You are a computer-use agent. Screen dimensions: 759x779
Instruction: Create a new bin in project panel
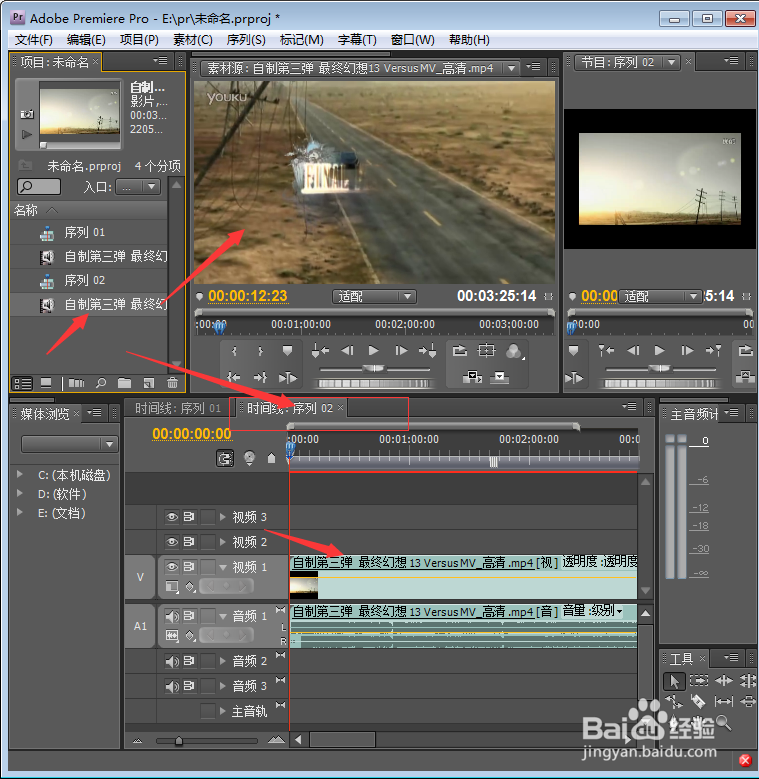pos(125,383)
